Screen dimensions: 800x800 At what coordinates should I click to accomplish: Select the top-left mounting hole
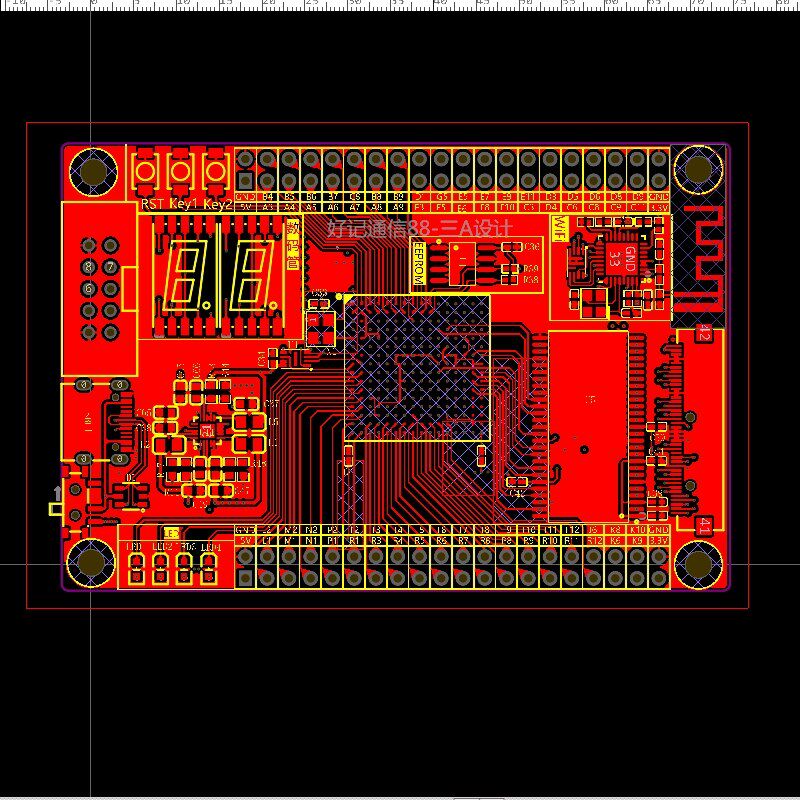click(x=93, y=171)
